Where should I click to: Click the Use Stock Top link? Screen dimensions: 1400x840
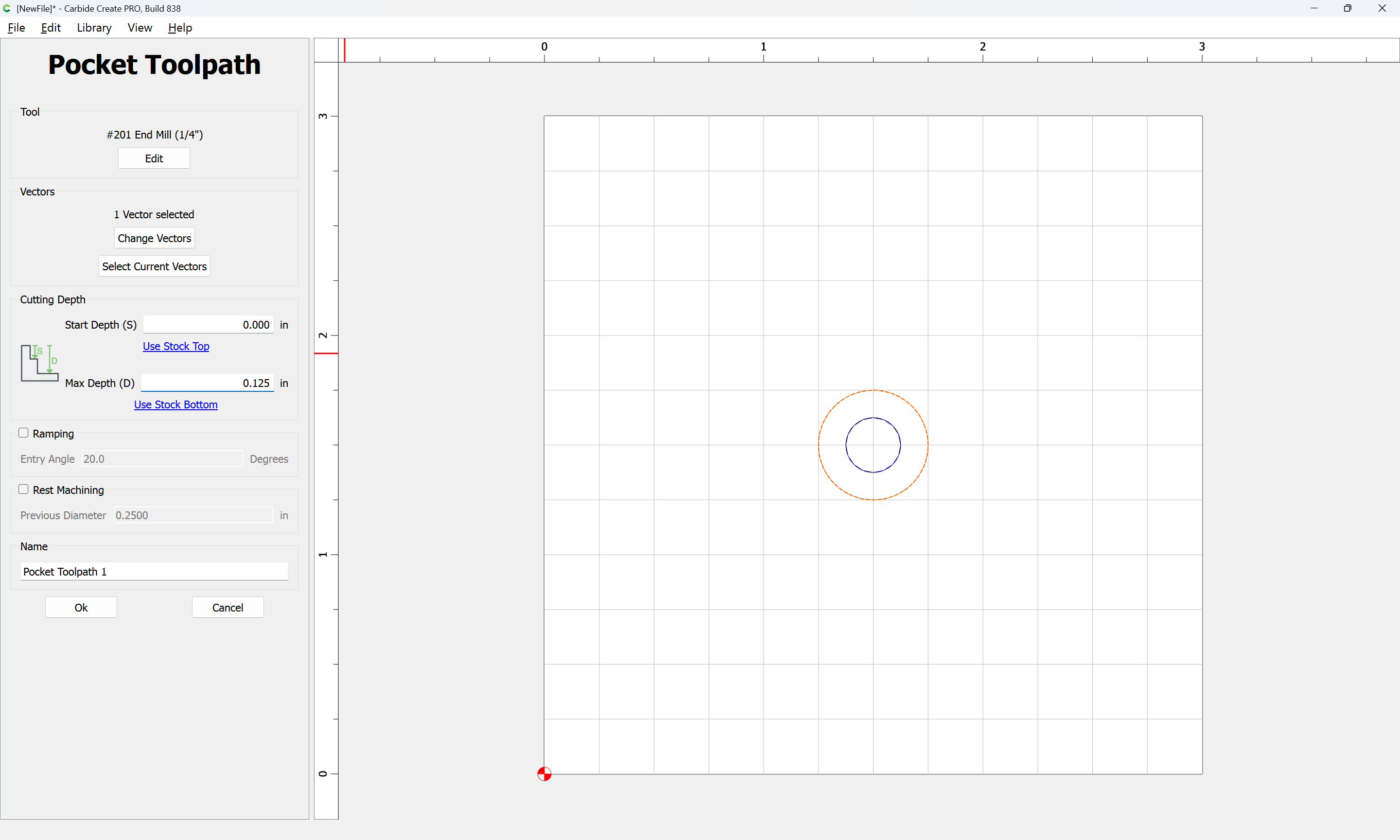[x=176, y=346]
